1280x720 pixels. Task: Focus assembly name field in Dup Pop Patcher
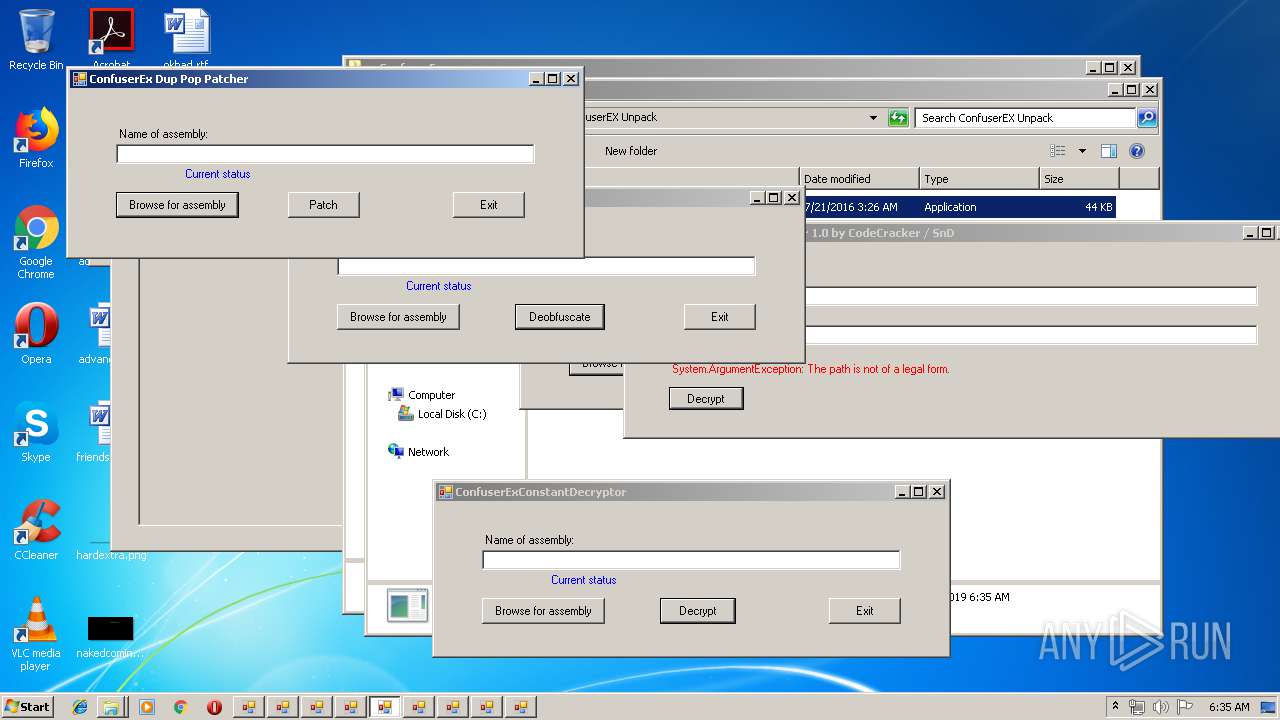click(325, 154)
